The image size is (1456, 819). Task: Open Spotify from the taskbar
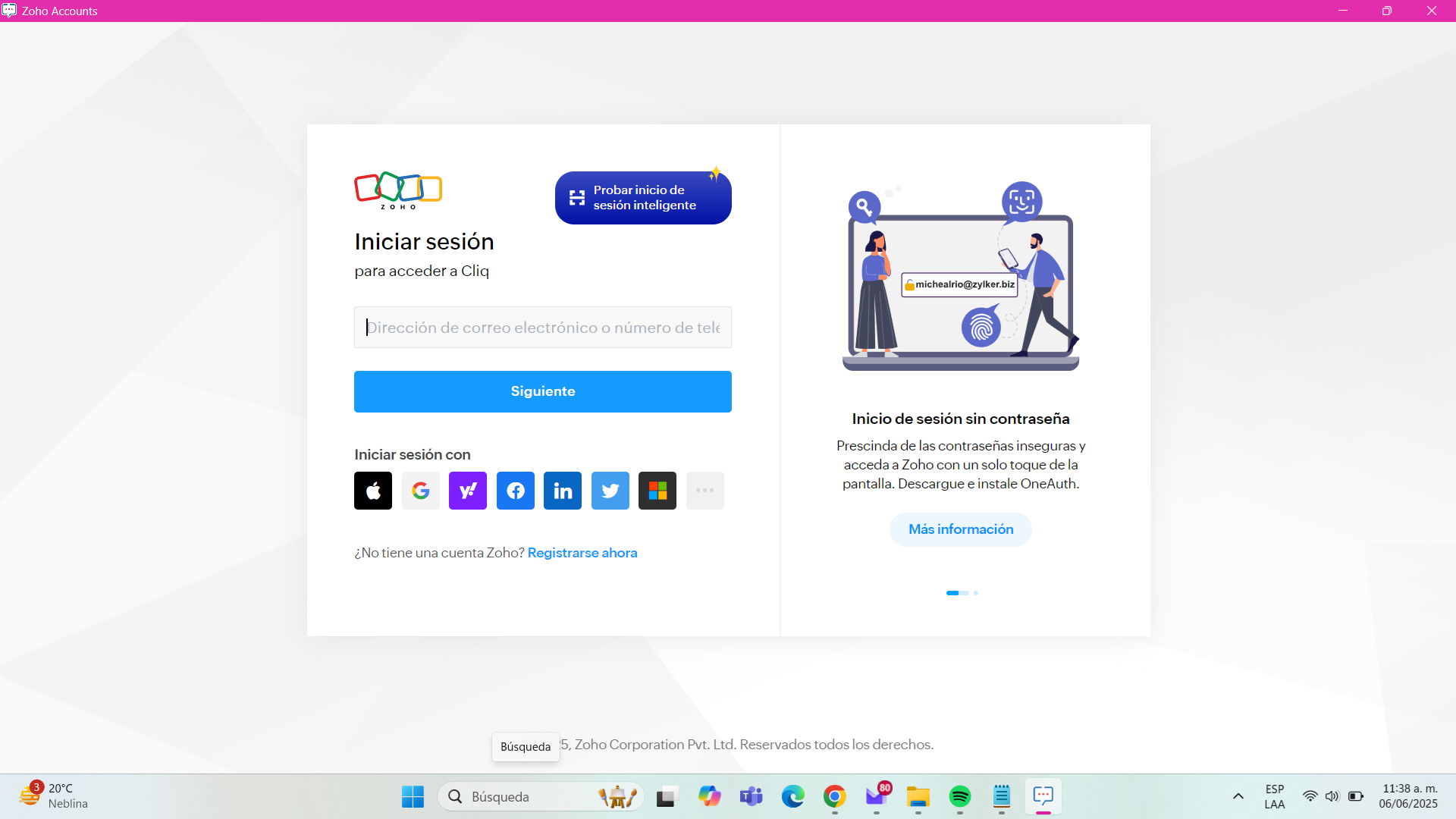[960, 796]
